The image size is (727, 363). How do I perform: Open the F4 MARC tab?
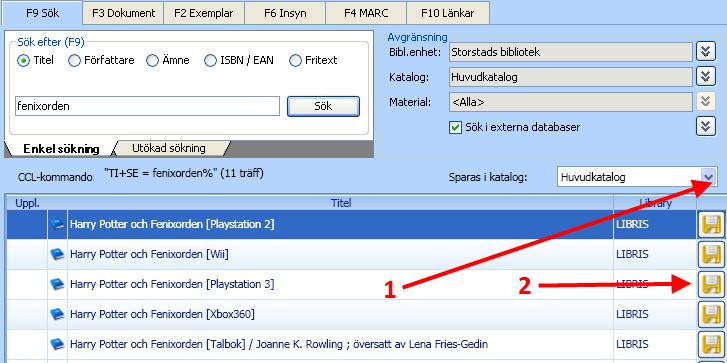click(x=366, y=13)
